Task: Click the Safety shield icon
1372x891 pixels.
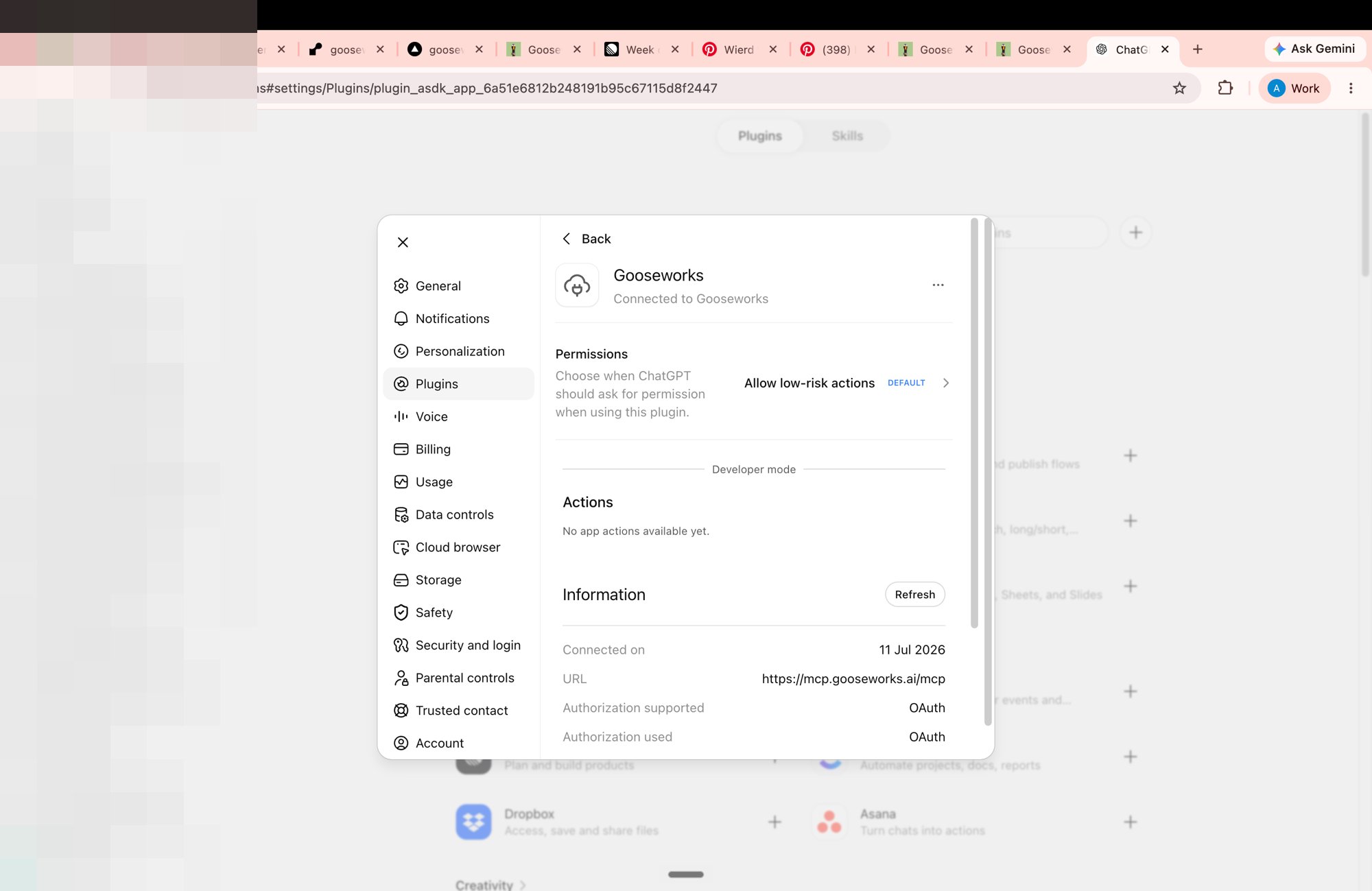Action: point(401,613)
